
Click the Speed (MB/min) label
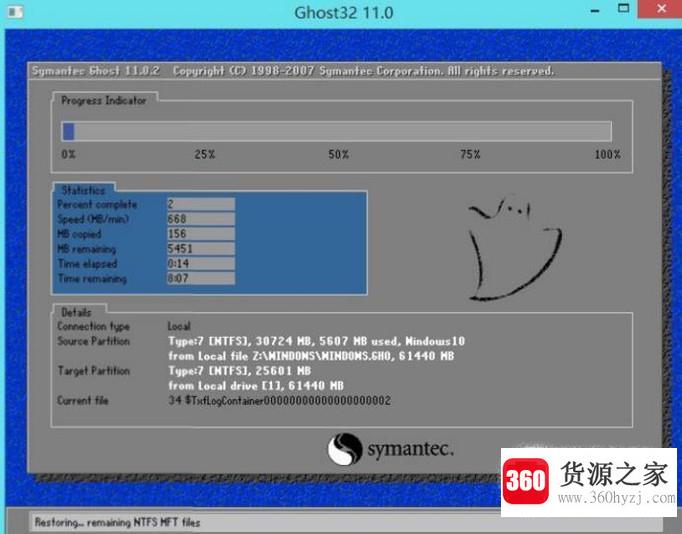pos(93,219)
